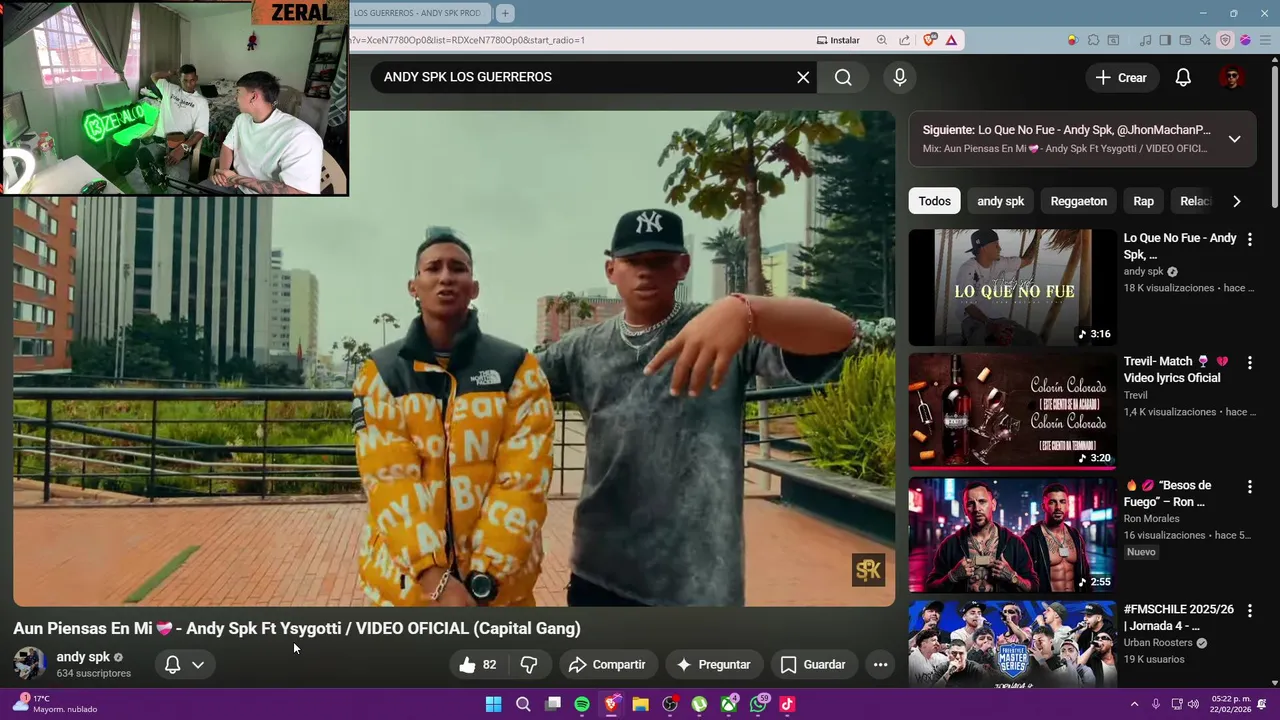Open the account avatar menu
1280x720 pixels.
[1232, 77]
